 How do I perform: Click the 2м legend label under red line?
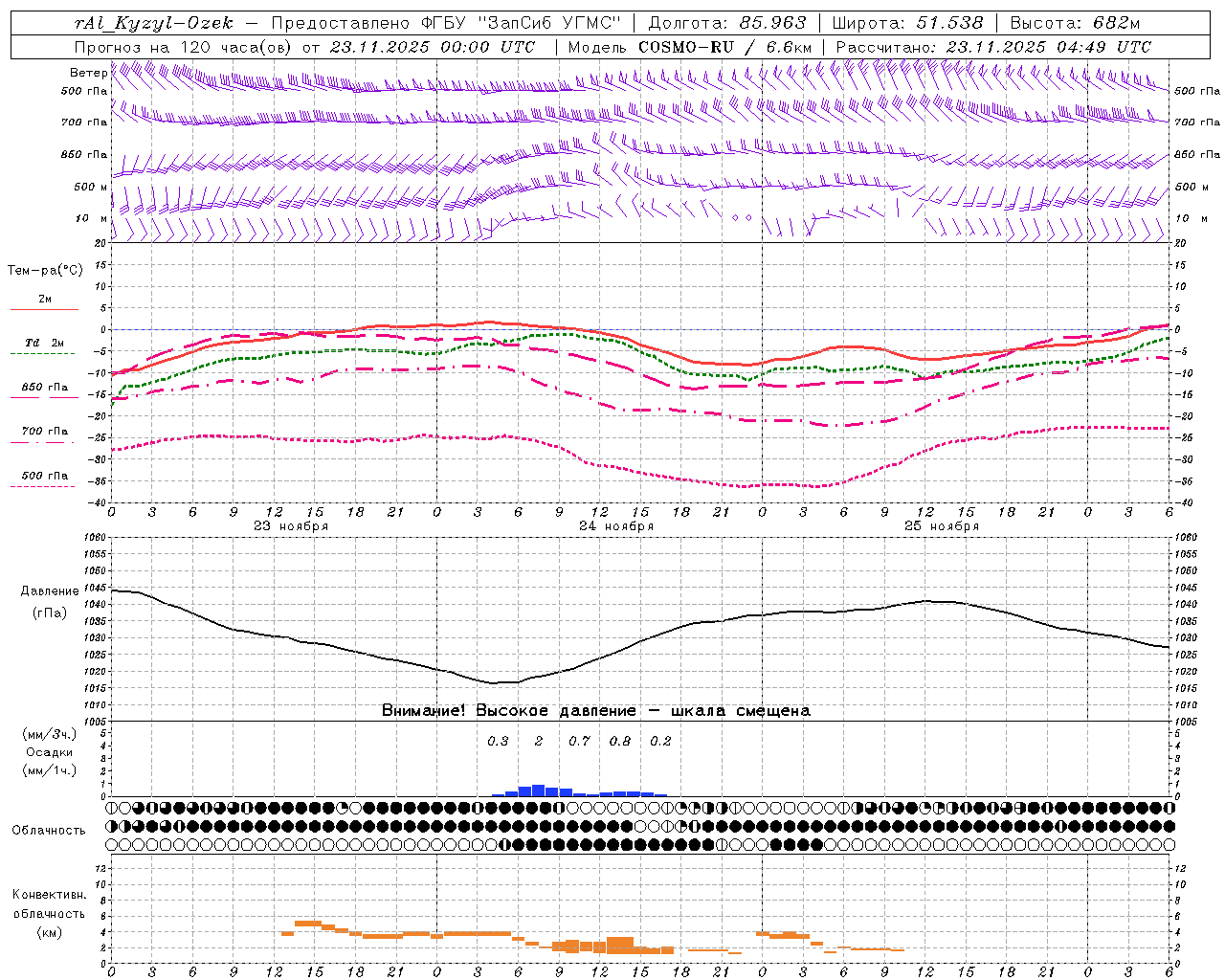tap(45, 300)
